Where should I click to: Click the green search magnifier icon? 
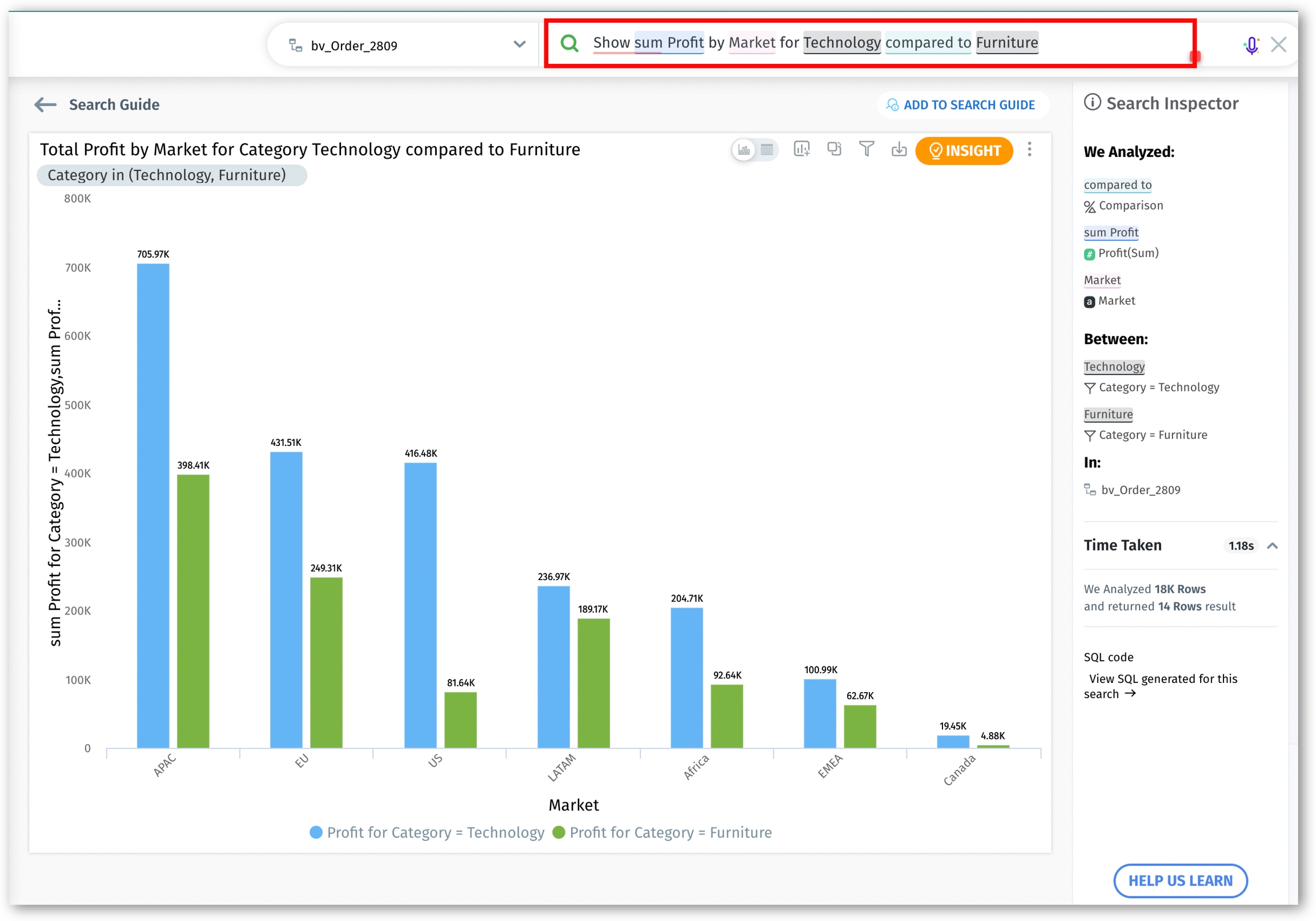tap(569, 43)
